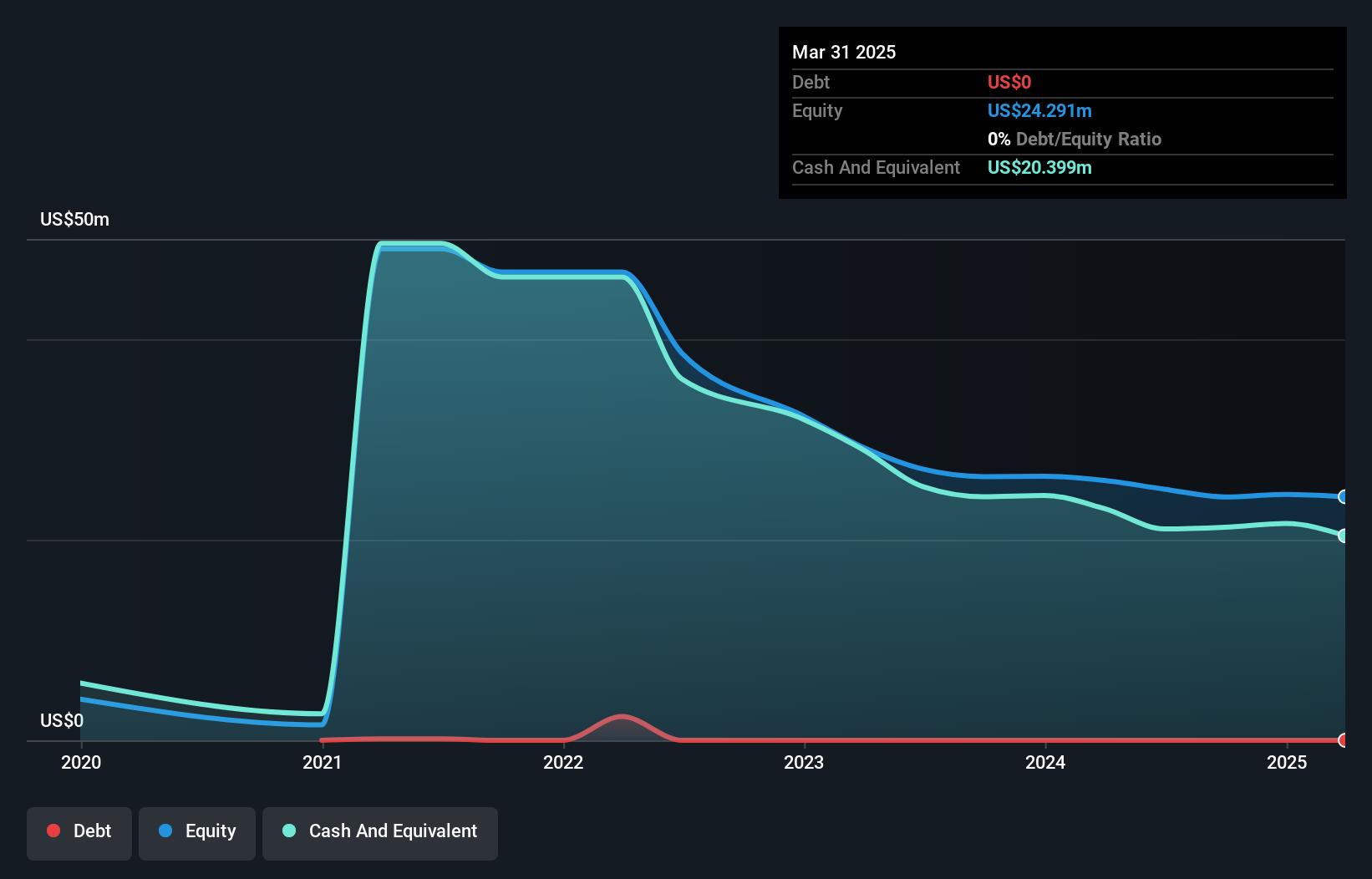Screen dimensions: 1372x879
Task: Click the 2024 x-axis label
Action: [1045, 762]
